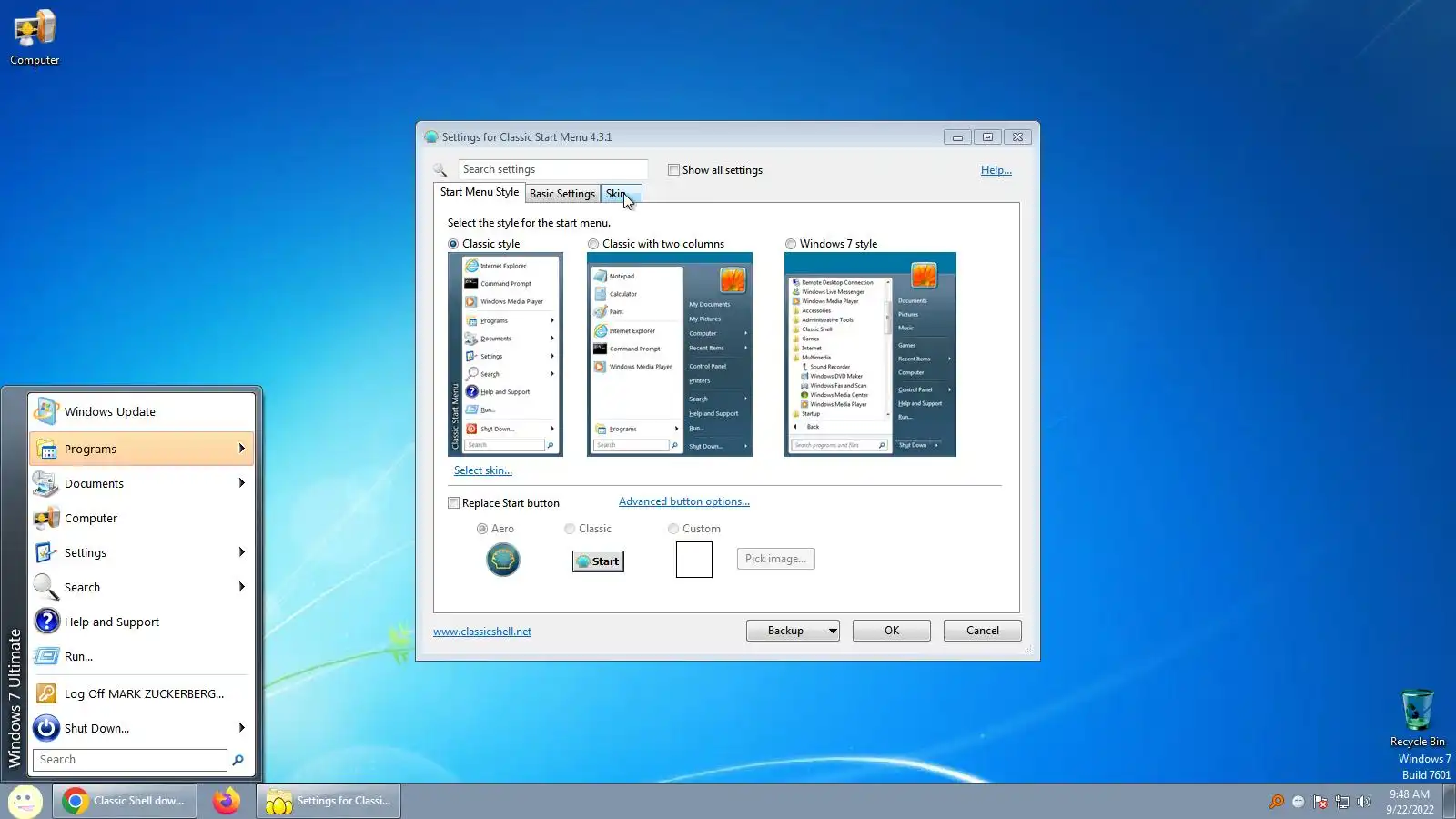Click the Start button on the taskbar
This screenshot has height=819, width=1456.
25,801
